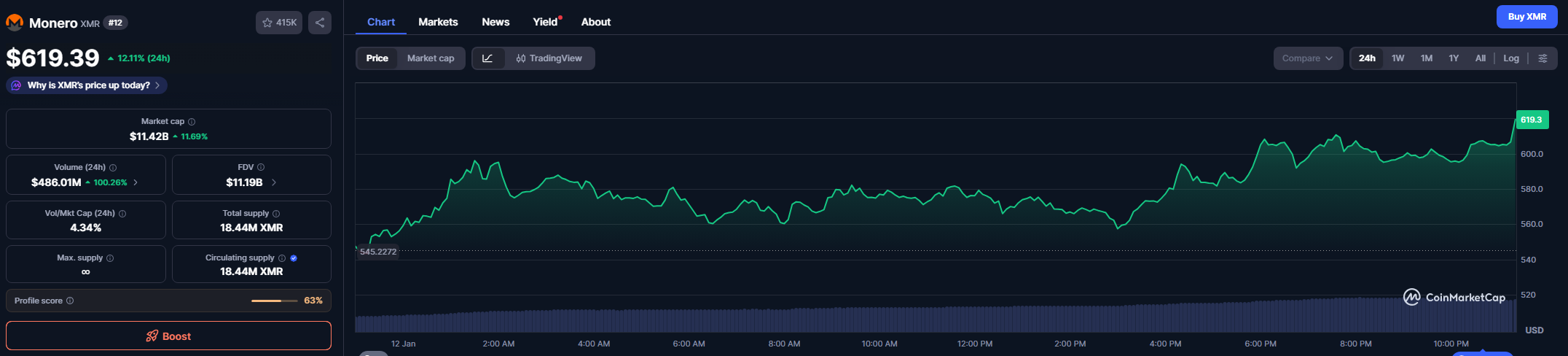Open the Yield tab
Screen dimensions: 1568x356
(545, 22)
